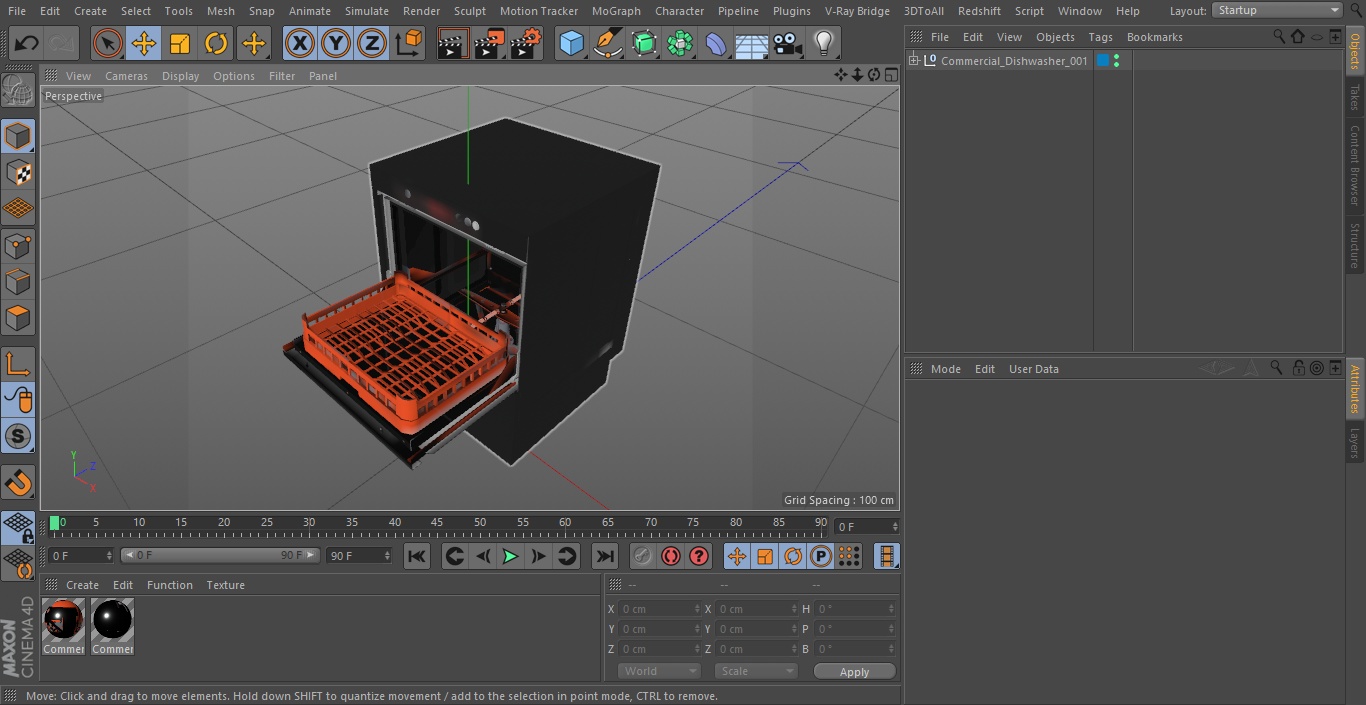Click the Undo arrow icon
1366x705 pixels.
27,43
